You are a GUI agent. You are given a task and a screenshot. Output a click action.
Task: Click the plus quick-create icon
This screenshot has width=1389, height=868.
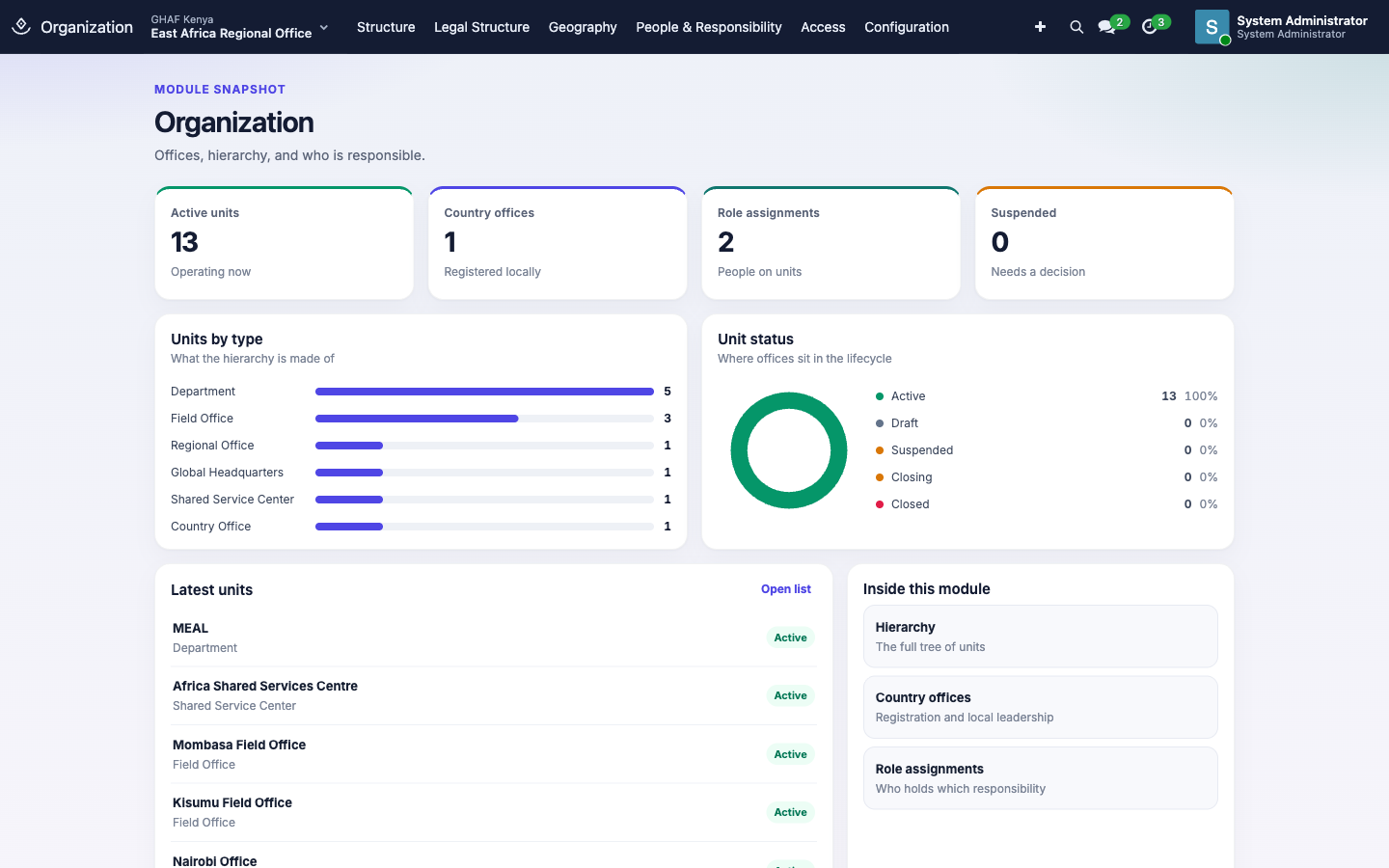click(x=1040, y=27)
